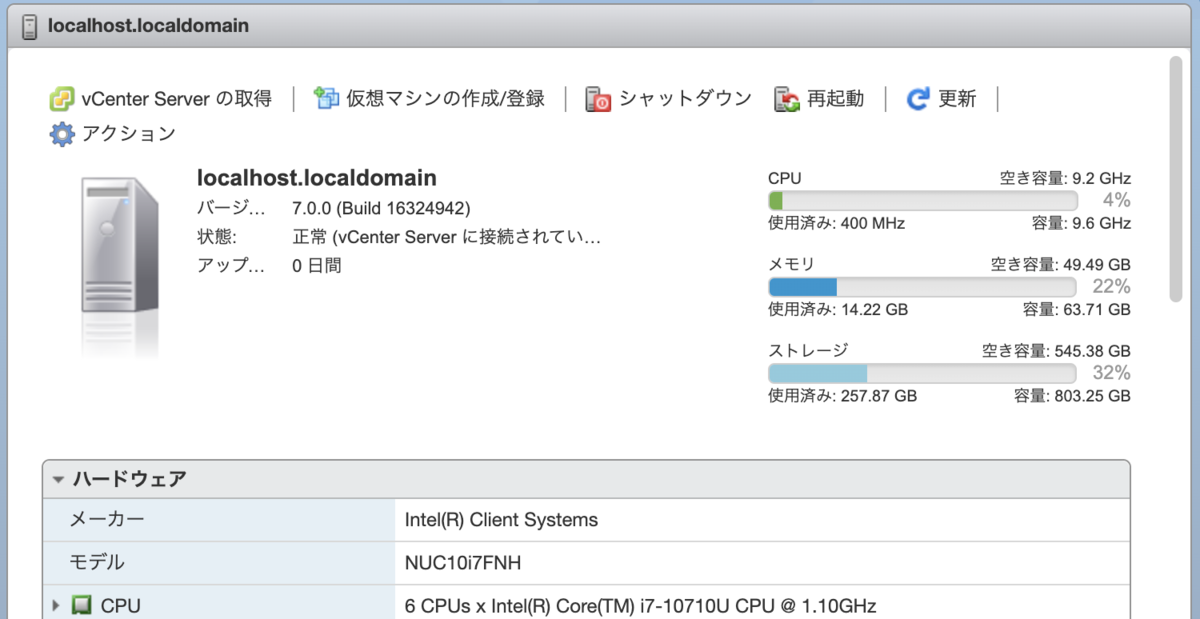
Task: Click the truncated アップ… label
Action: click(232, 266)
